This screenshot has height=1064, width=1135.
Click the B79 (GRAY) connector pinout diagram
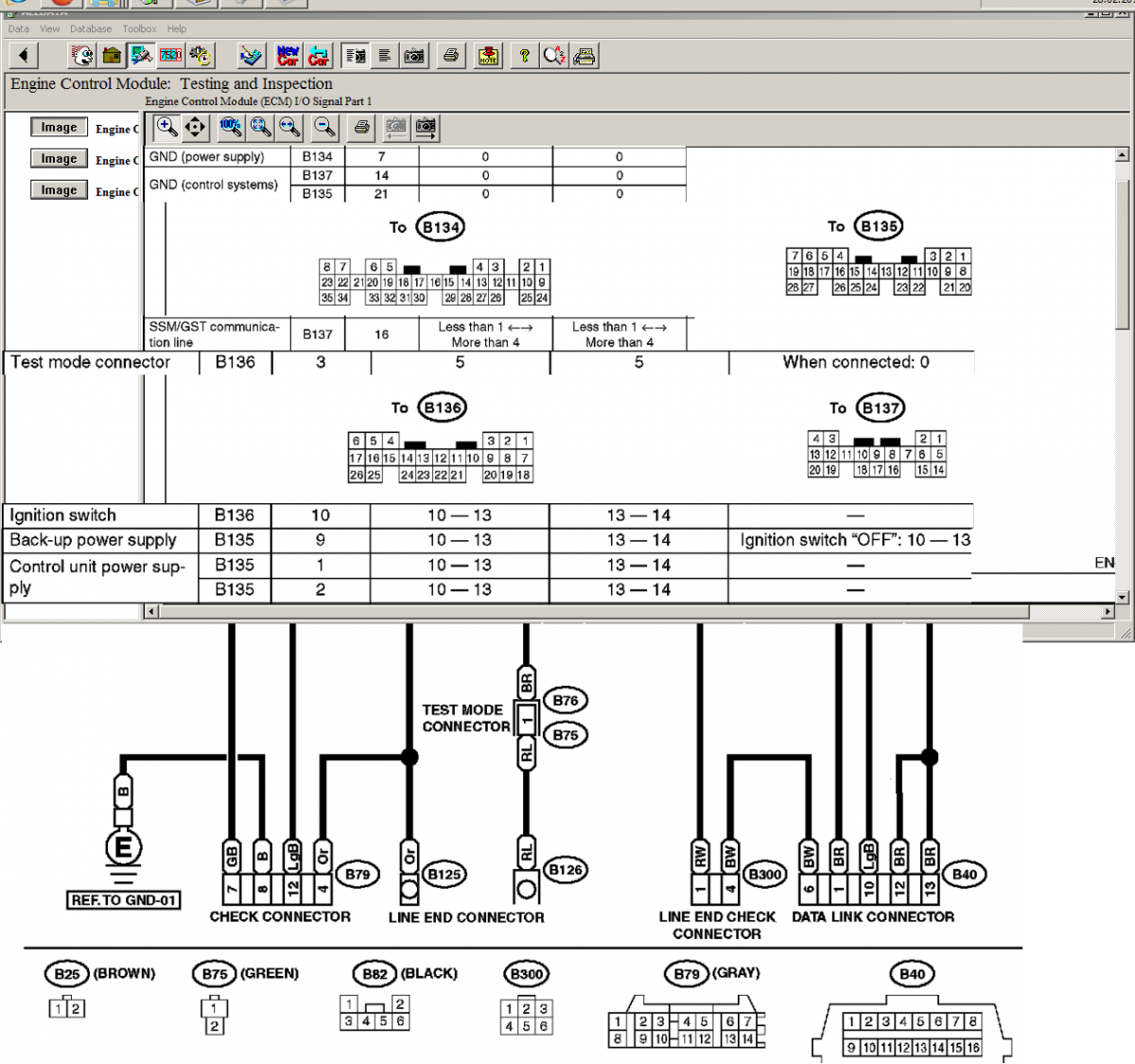pos(687,1021)
